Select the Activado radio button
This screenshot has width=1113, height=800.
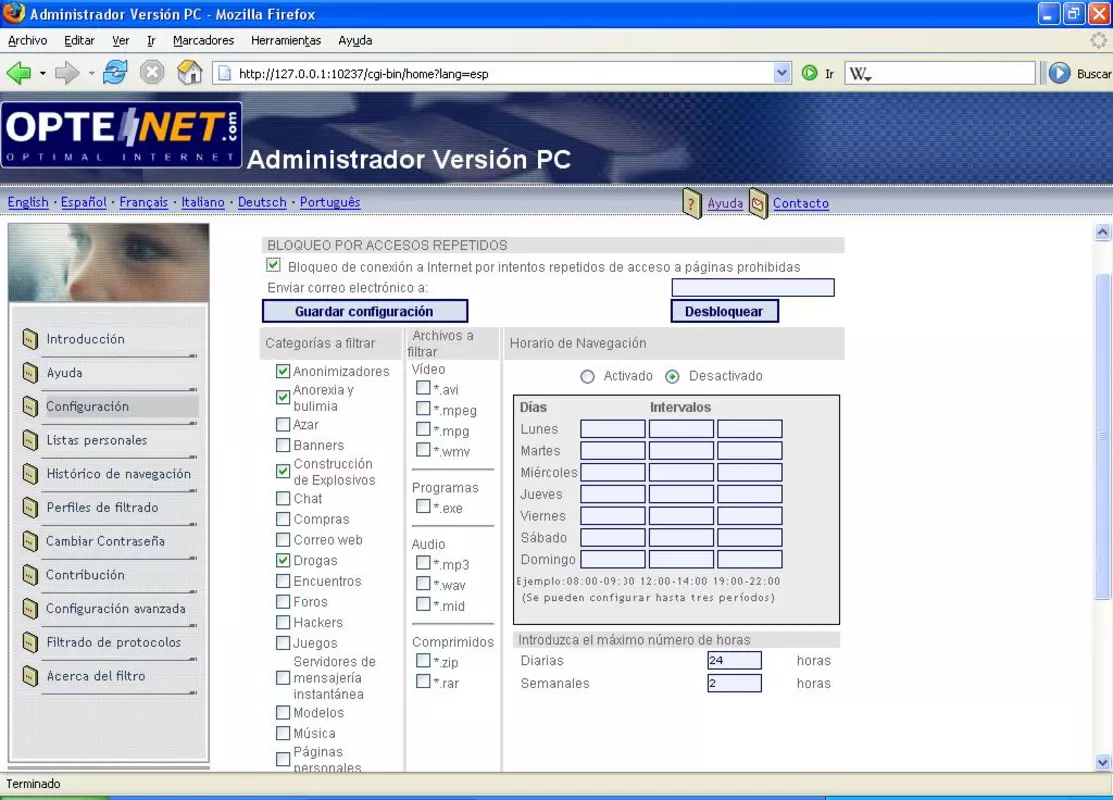tap(587, 376)
